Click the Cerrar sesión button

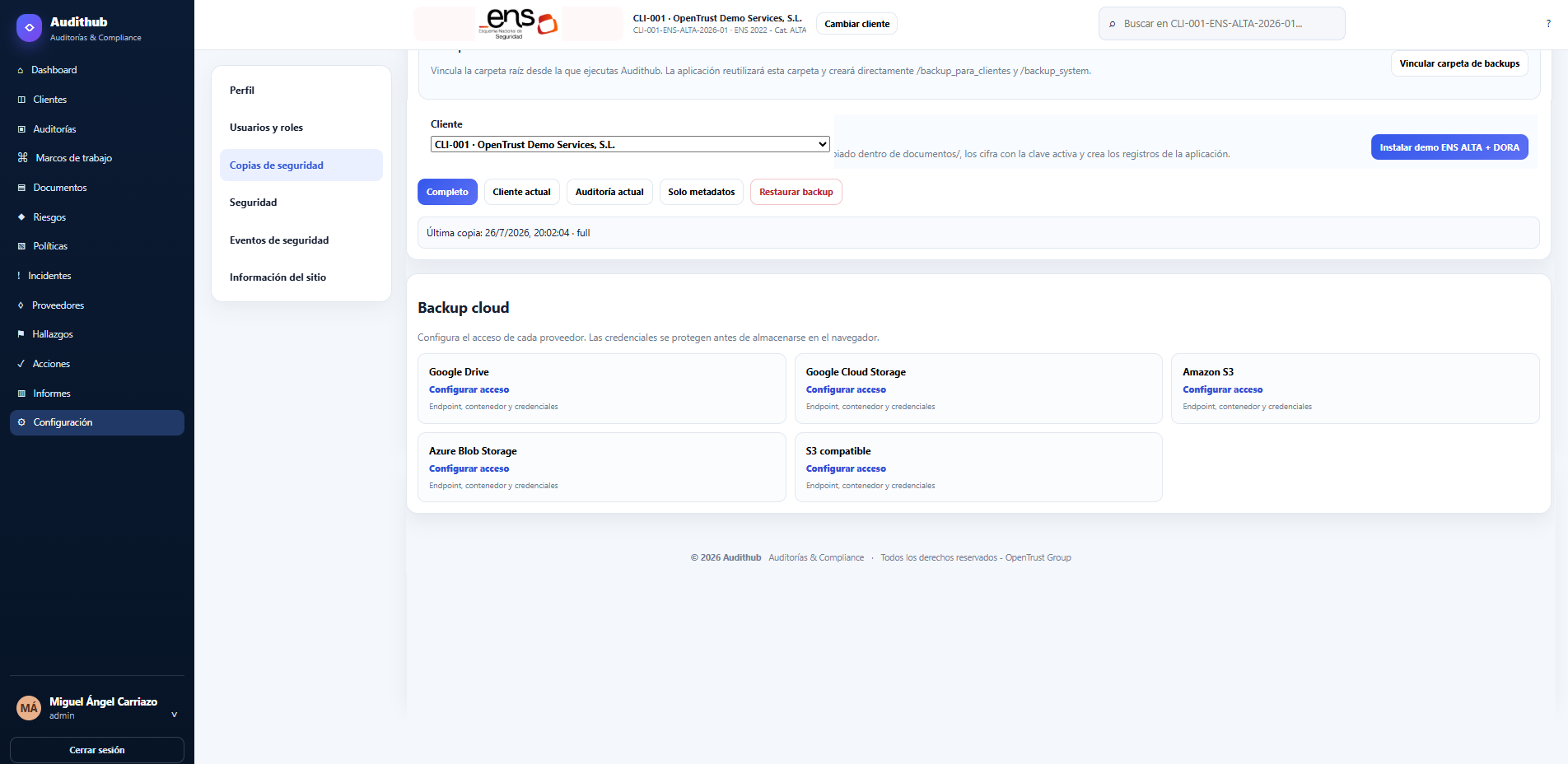click(x=97, y=750)
